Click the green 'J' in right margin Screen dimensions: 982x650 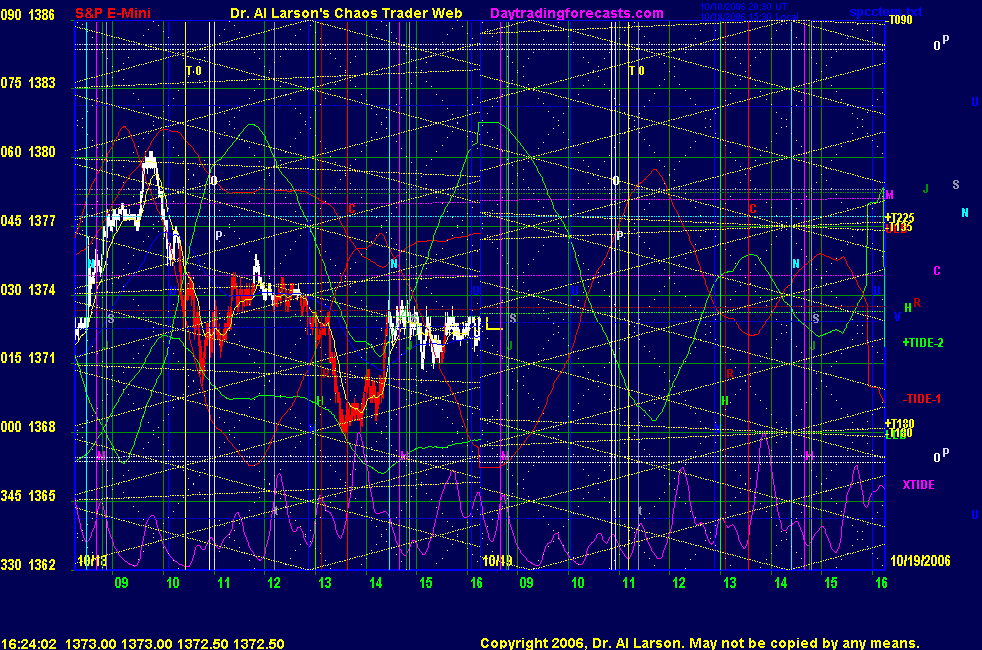click(926, 188)
